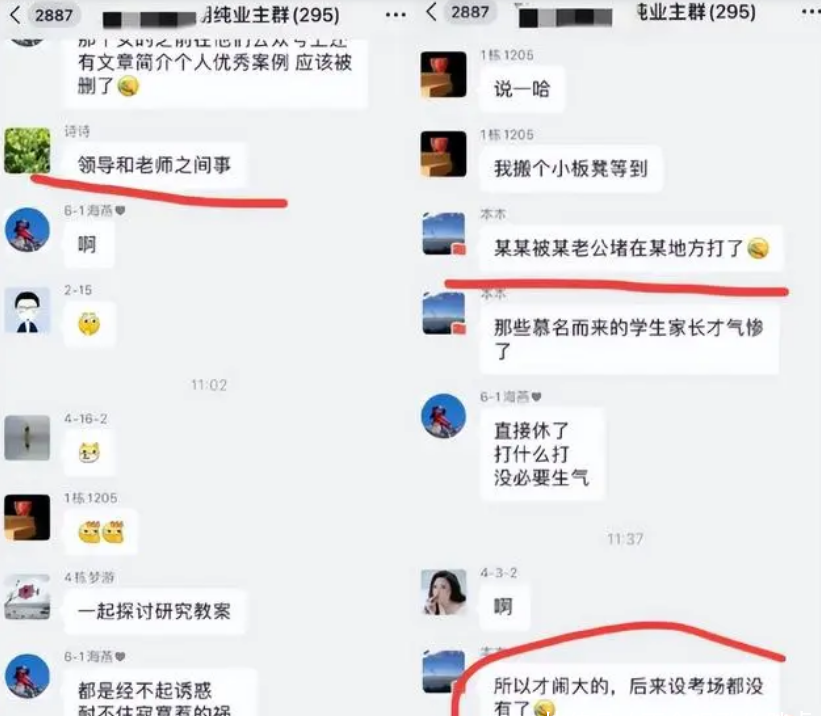
Task: Tap the message 一起探讨研究教案
Action: click(154, 611)
